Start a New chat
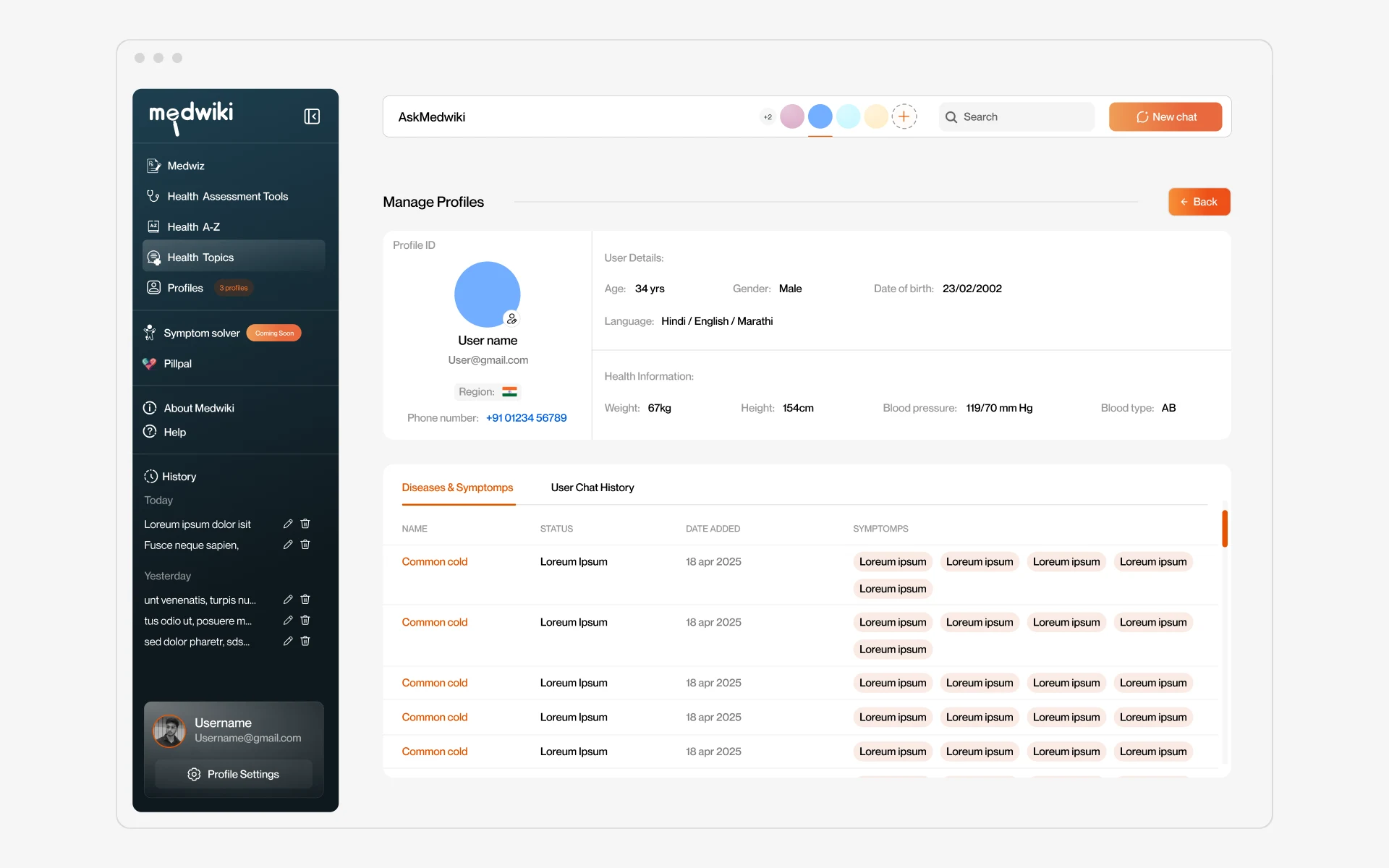Viewport: 1389px width, 868px height. click(1165, 116)
